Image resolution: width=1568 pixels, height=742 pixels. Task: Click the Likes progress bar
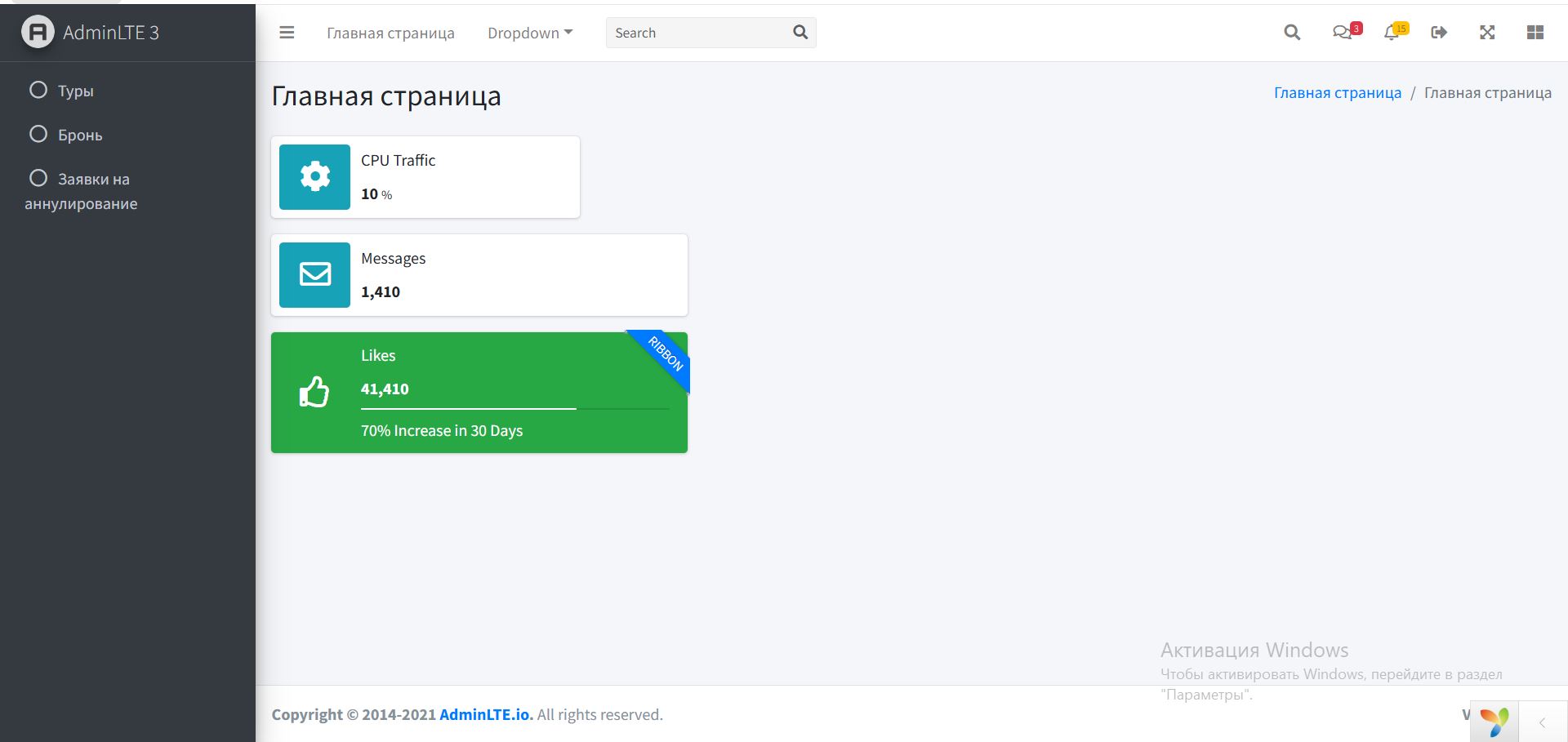(x=515, y=408)
